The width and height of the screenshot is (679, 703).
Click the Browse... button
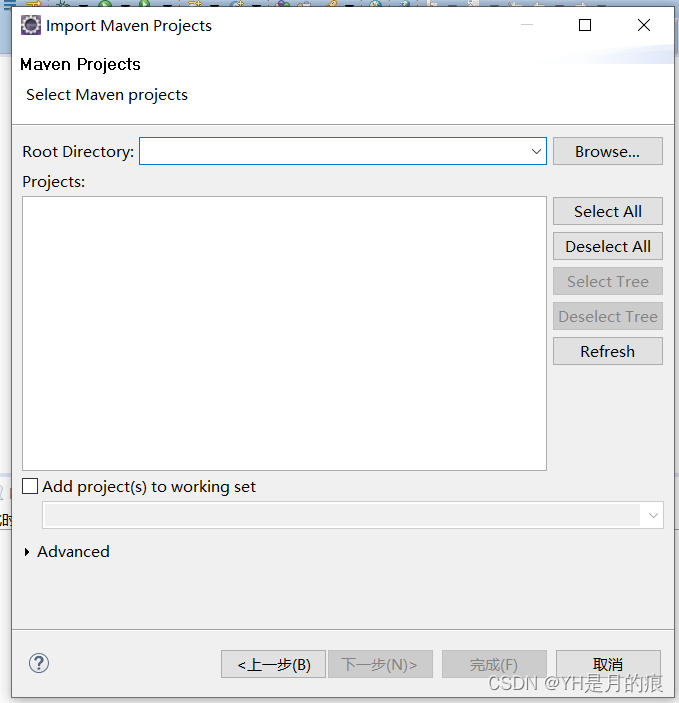(x=607, y=152)
